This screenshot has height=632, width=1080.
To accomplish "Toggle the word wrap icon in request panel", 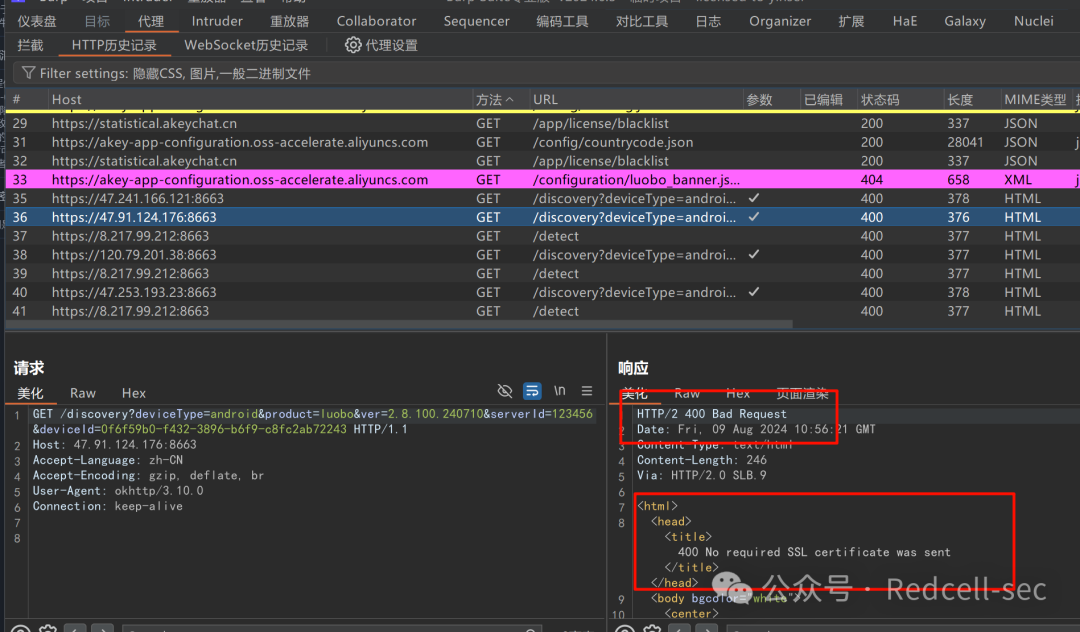I will point(533,391).
